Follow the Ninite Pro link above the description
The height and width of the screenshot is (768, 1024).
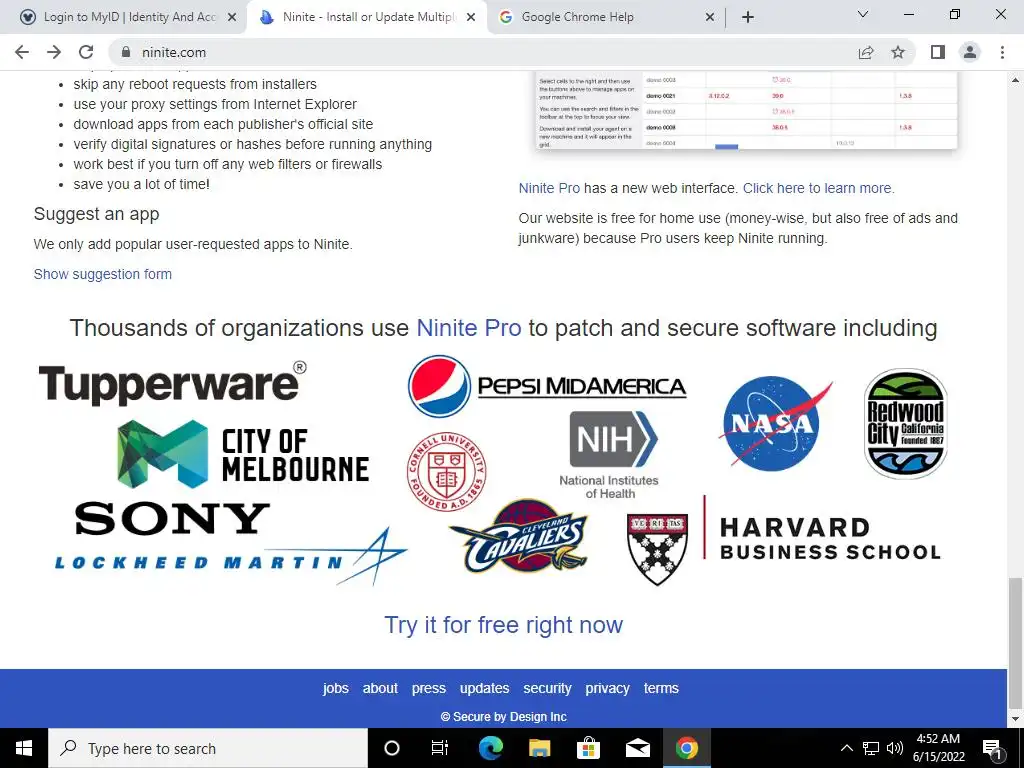point(549,188)
